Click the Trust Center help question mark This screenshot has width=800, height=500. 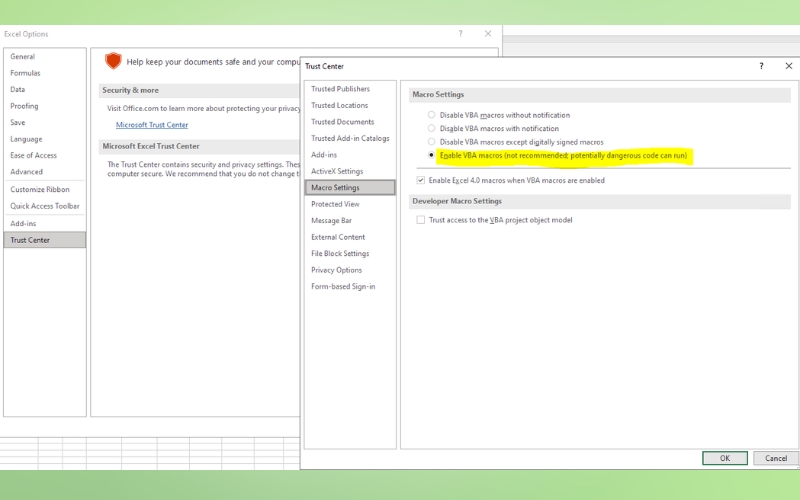[x=761, y=66]
